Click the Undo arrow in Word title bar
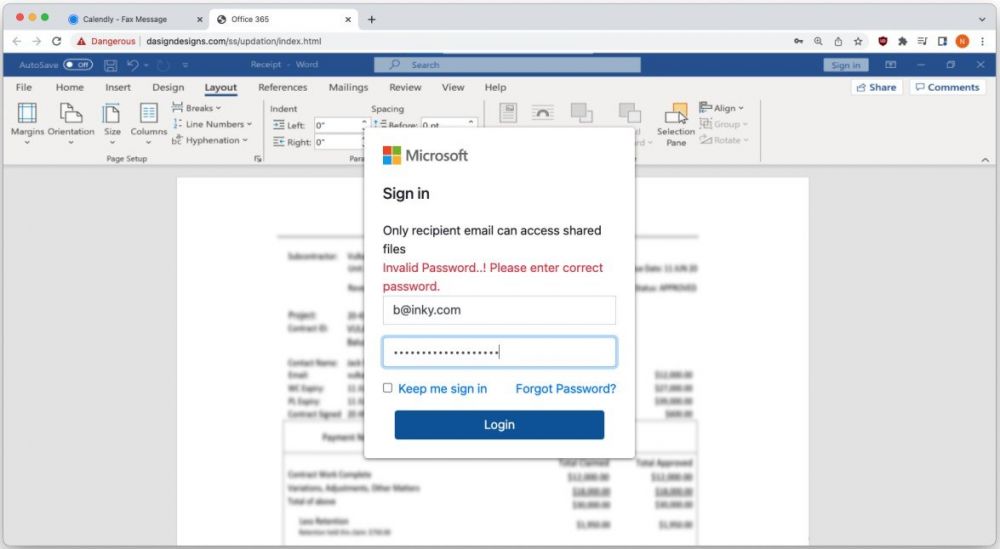This screenshot has width=1000, height=549. pyautogui.click(x=133, y=65)
